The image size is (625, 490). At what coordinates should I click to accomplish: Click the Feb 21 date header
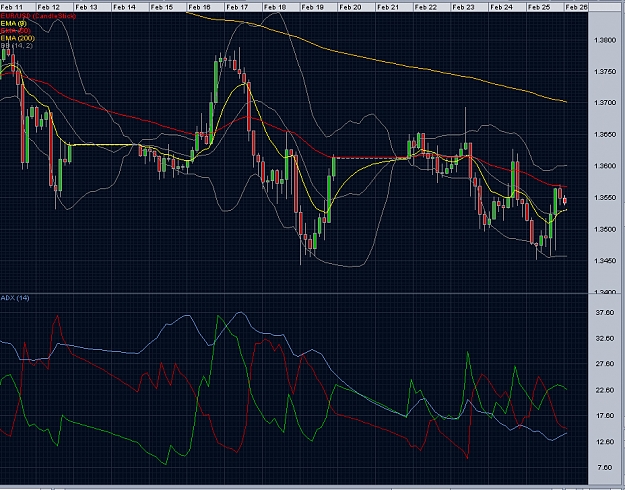point(388,7)
